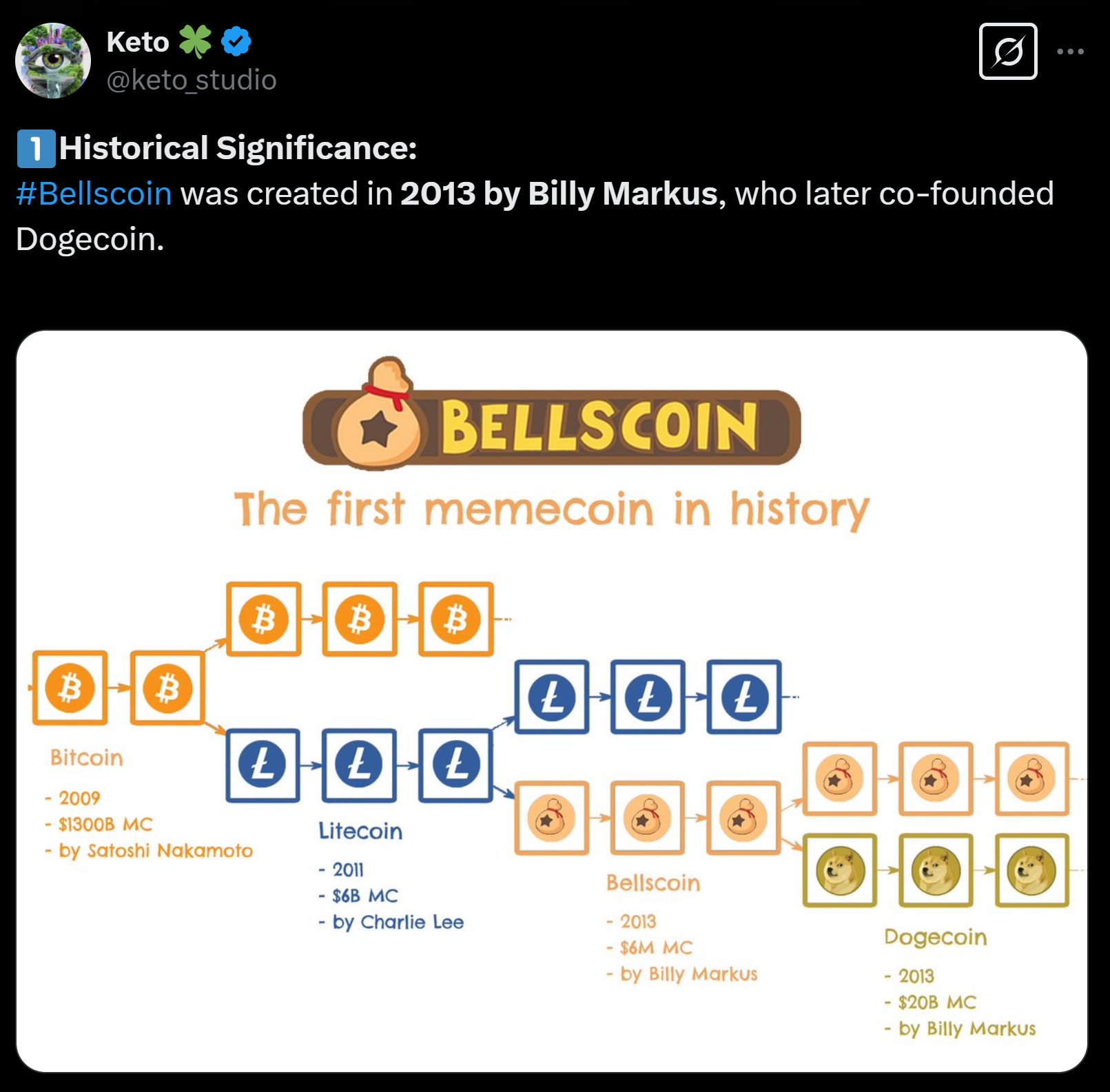Click the Grok explain-post icon

1008,52
